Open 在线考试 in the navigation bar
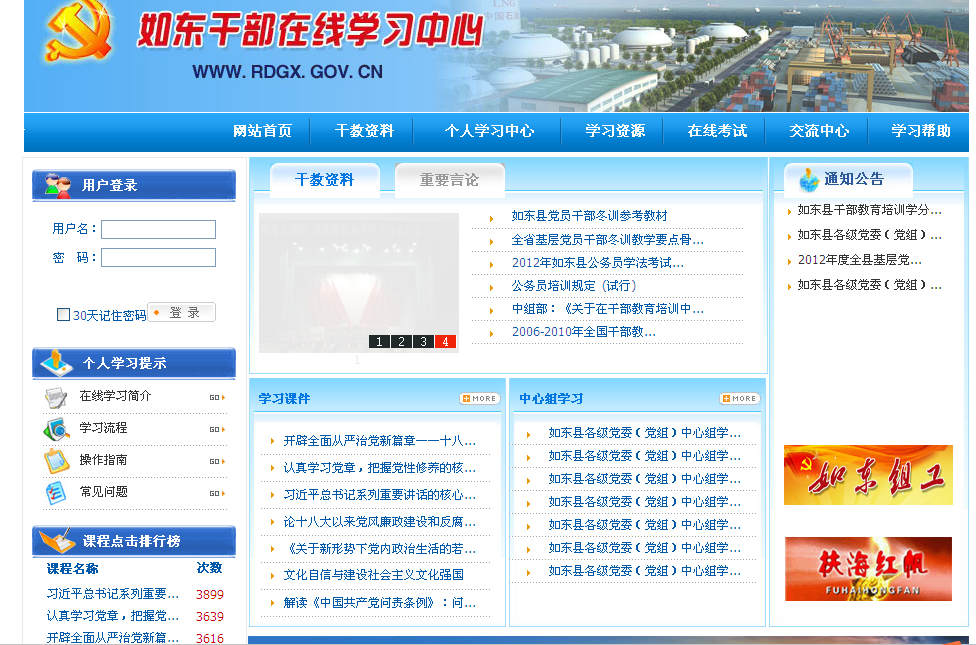 tap(717, 131)
